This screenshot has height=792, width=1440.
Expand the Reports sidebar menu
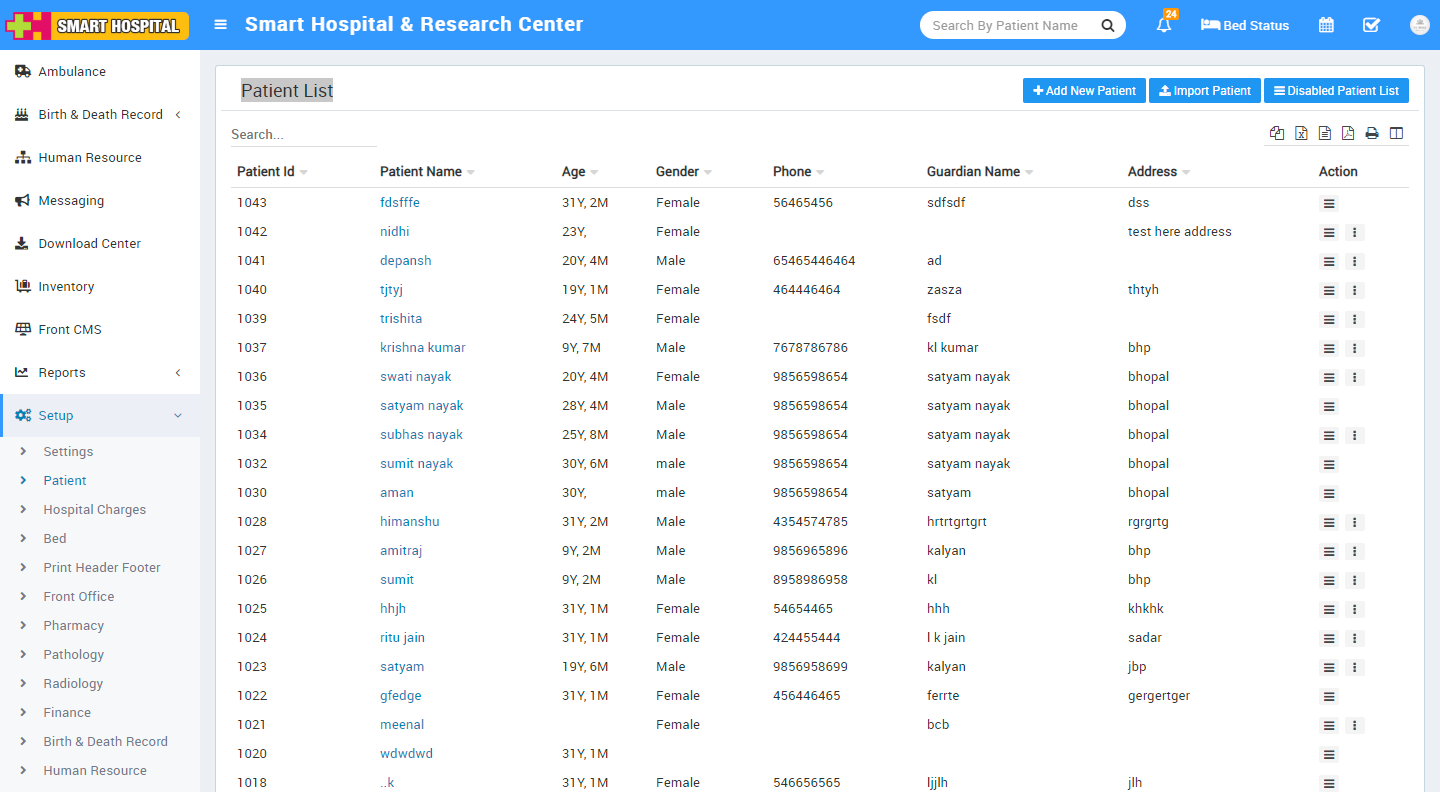[100, 373]
